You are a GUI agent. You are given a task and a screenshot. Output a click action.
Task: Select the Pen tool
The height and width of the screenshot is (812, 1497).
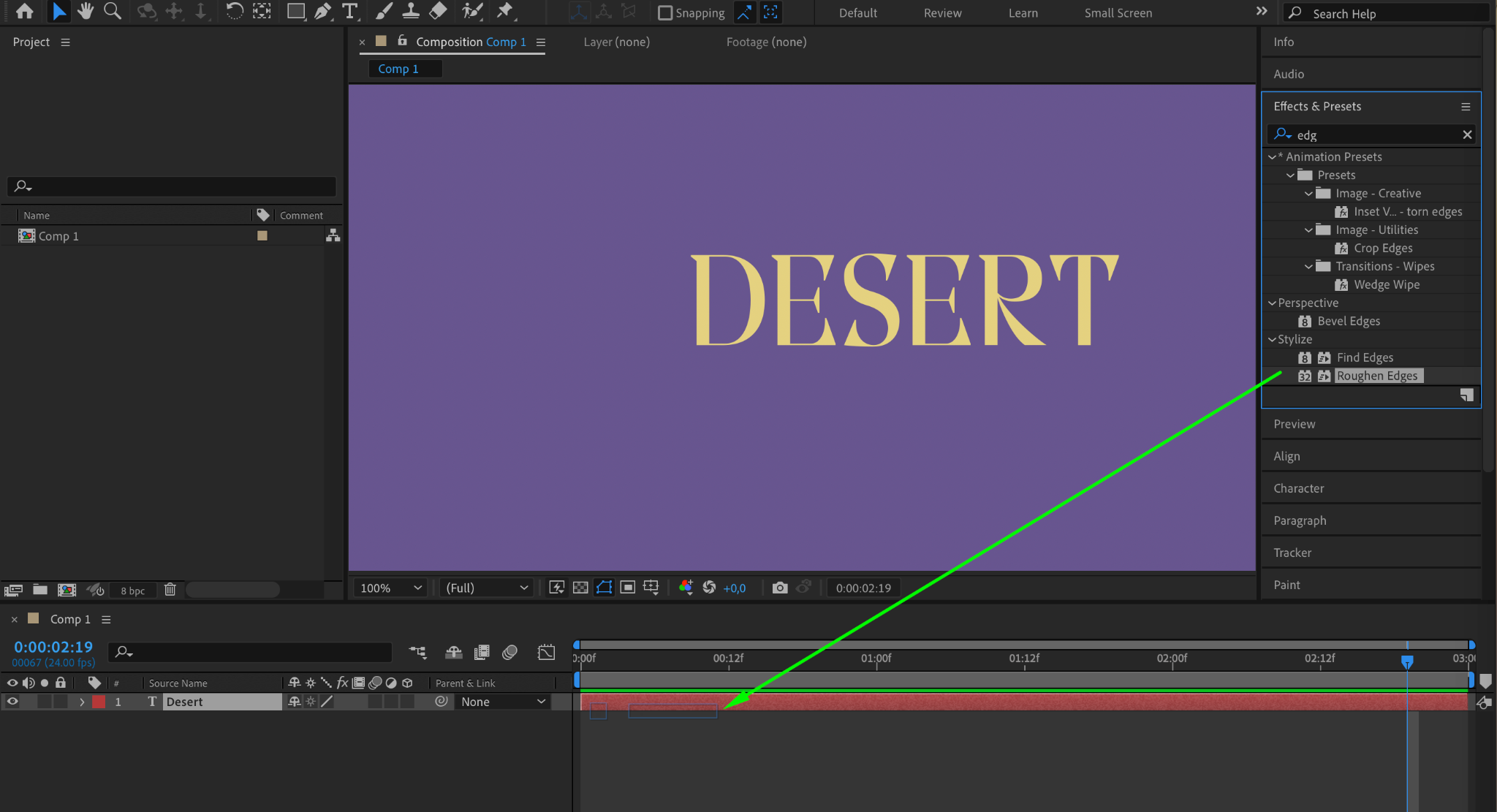tap(322, 11)
